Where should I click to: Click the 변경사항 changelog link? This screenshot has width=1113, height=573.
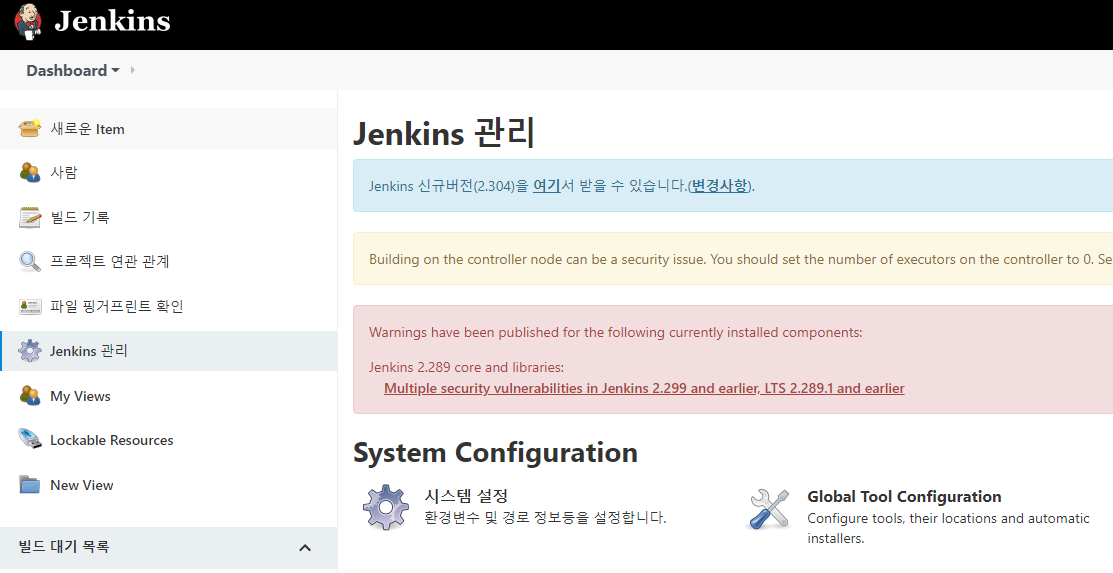(720, 186)
